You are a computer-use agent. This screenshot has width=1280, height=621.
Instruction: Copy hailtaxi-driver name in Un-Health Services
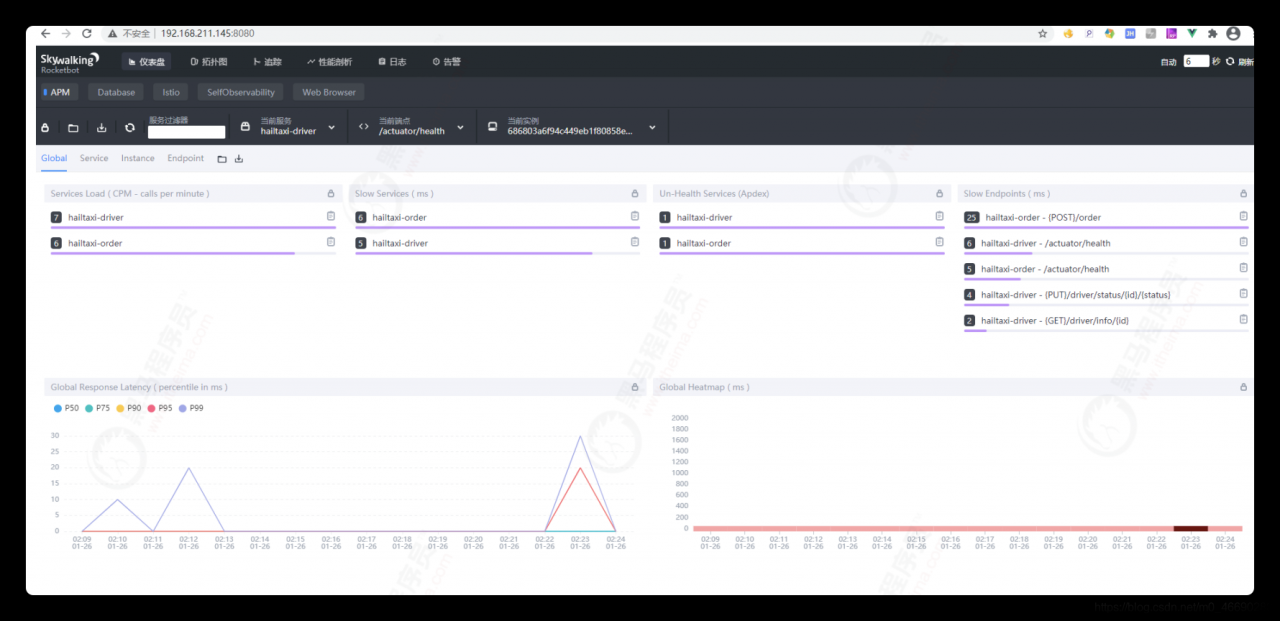pyautogui.click(x=939, y=216)
